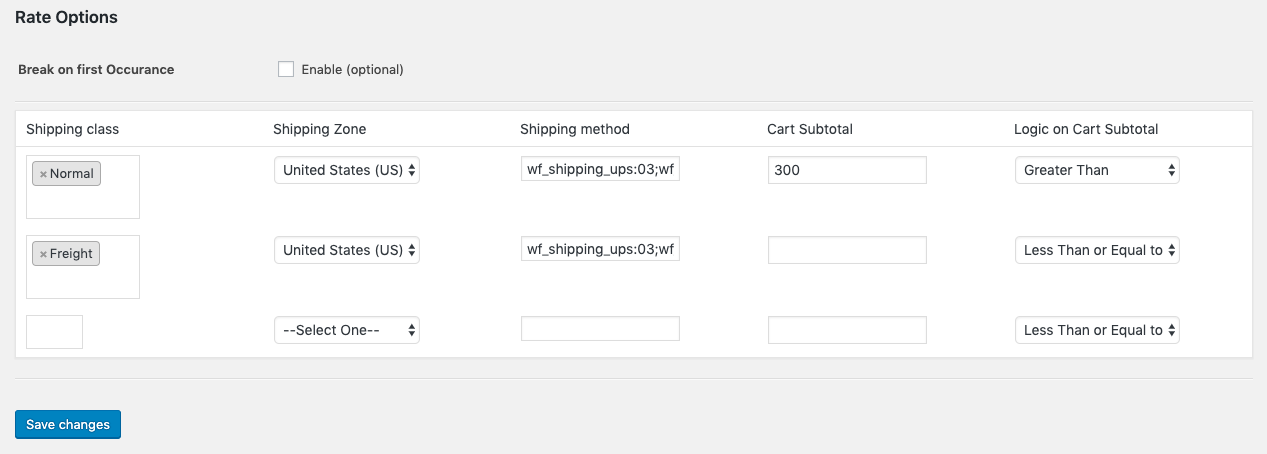This screenshot has height=454, width=1267.
Task: Open Freight row Less Than or Equal to dropdown
Action: (1097, 250)
